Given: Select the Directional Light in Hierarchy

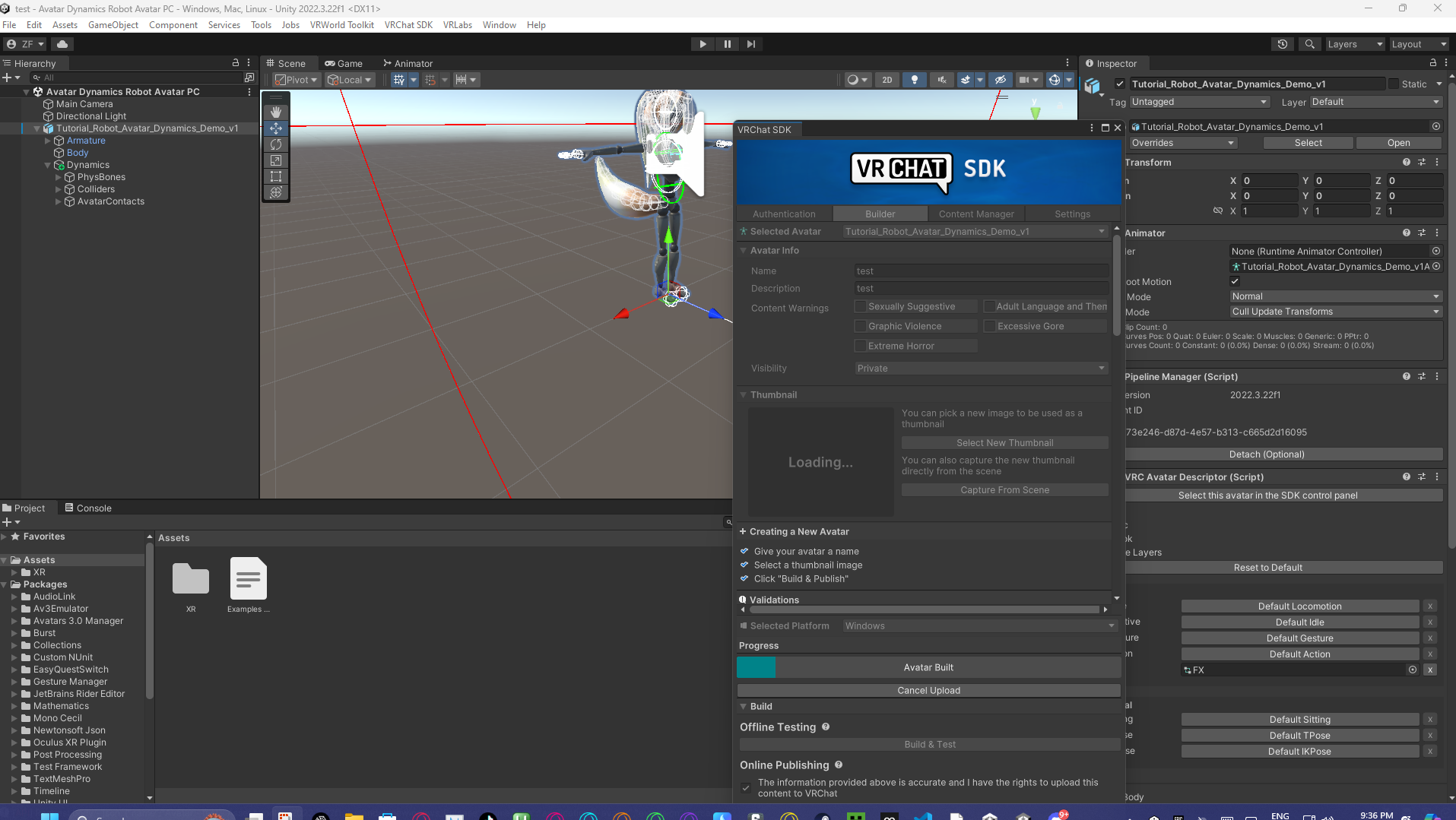Looking at the screenshot, I should tap(91, 116).
